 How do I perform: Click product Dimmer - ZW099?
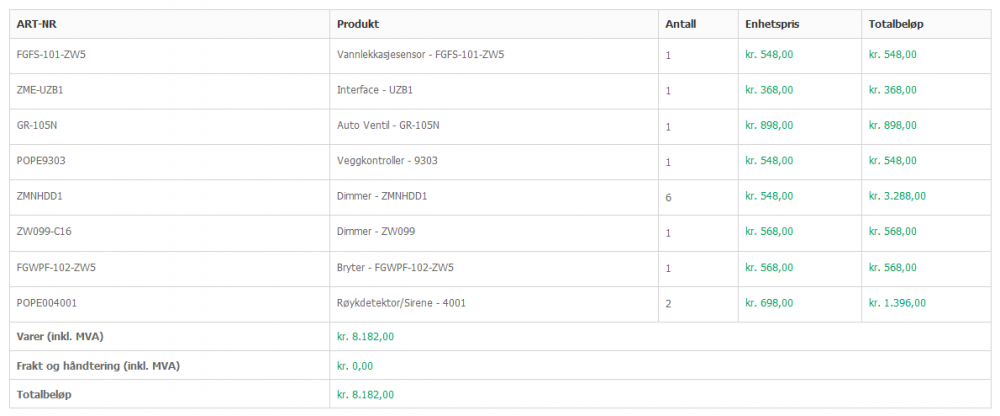pyautogui.click(x=376, y=232)
